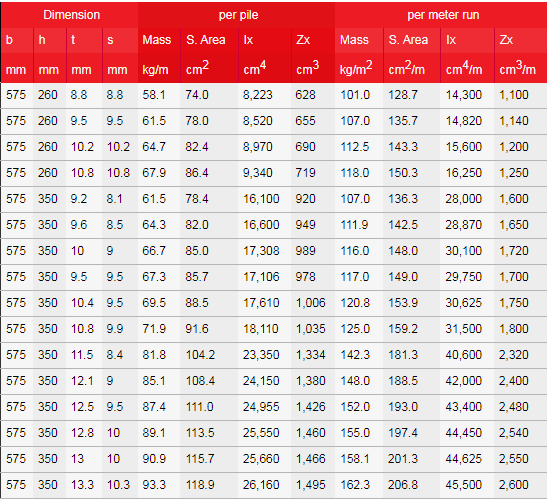
Task: Click the b column header
Action: pyautogui.click(x=9, y=40)
